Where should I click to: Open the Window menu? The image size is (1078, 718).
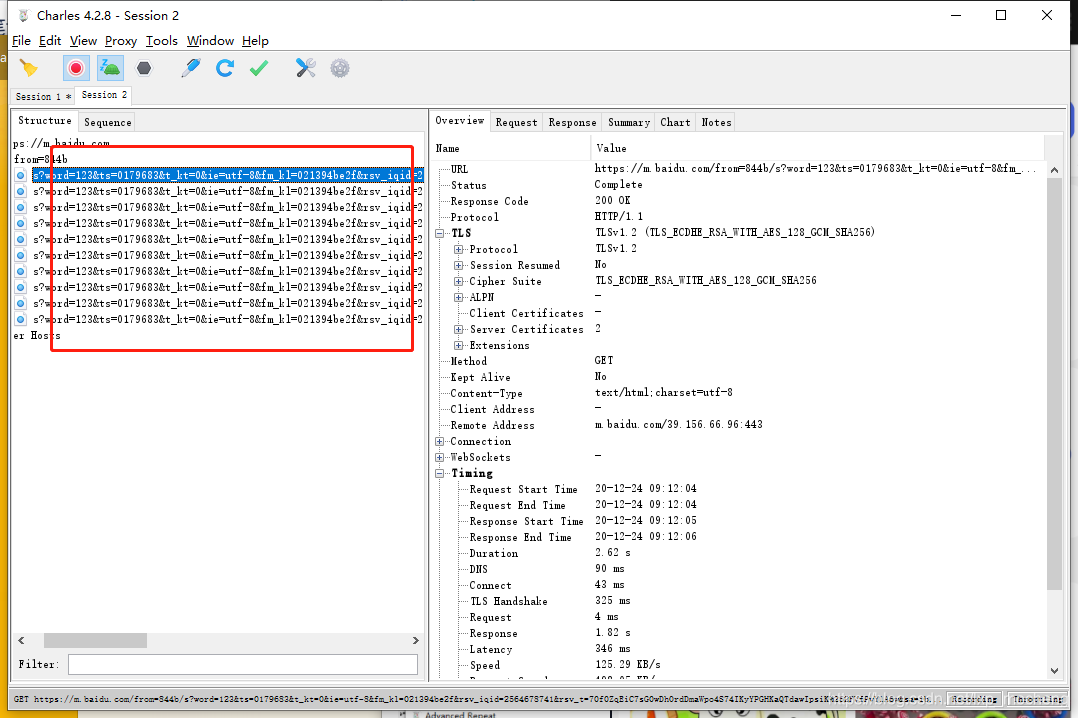coord(210,41)
